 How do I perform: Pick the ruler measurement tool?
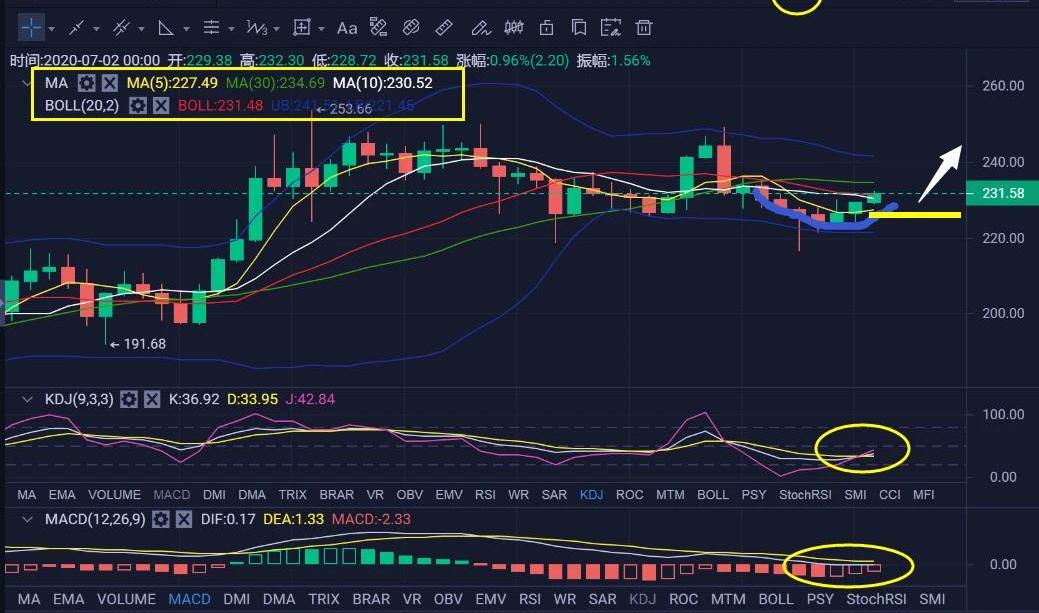tap(444, 27)
